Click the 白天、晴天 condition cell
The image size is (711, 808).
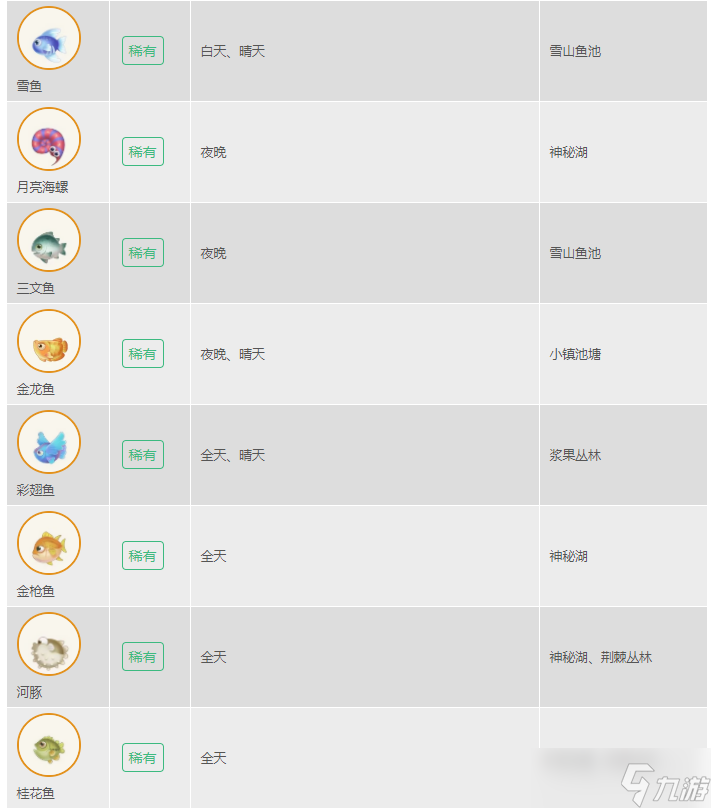[x=233, y=51]
